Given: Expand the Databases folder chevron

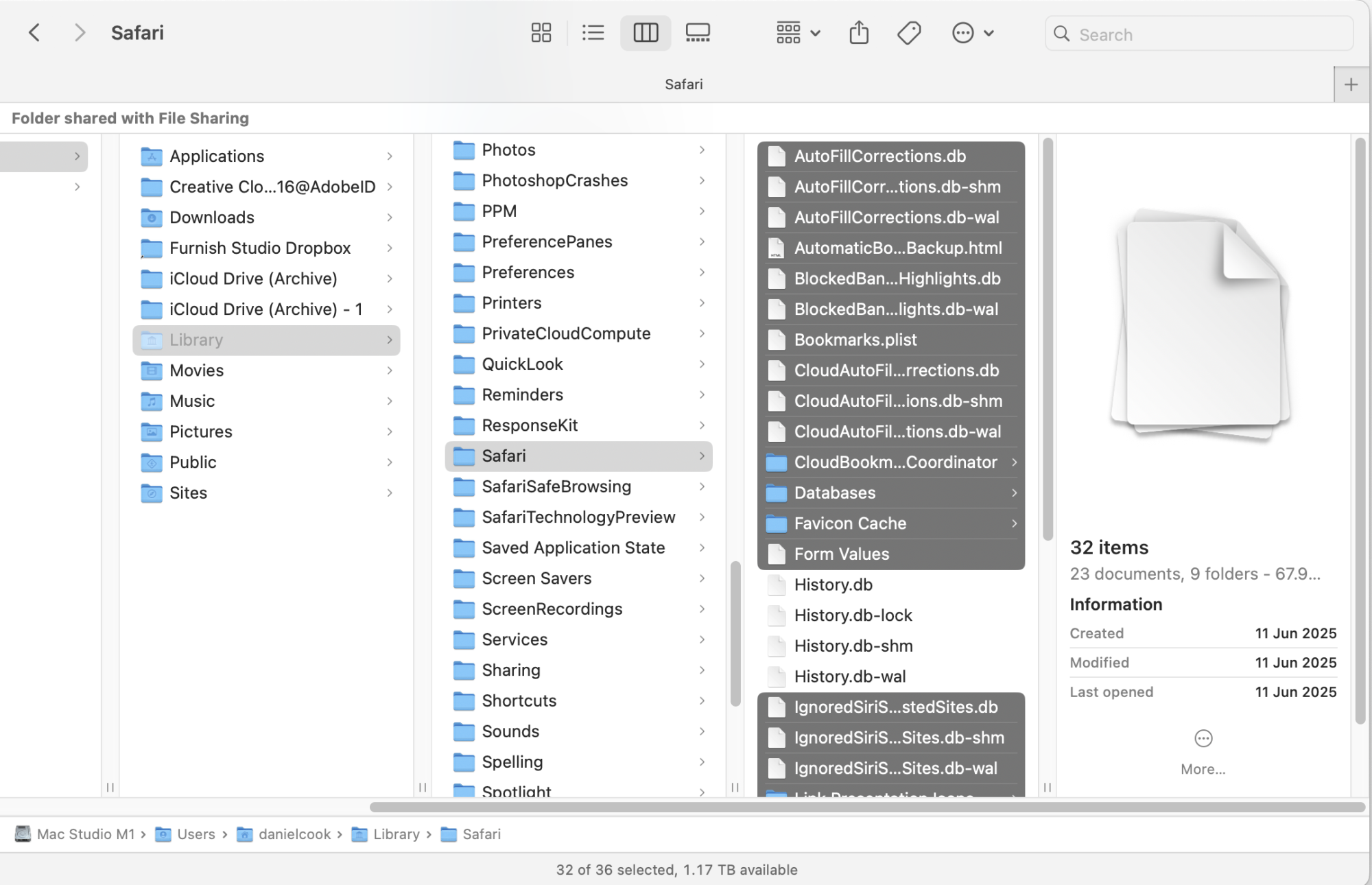Looking at the screenshot, I should pyautogui.click(x=1014, y=493).
